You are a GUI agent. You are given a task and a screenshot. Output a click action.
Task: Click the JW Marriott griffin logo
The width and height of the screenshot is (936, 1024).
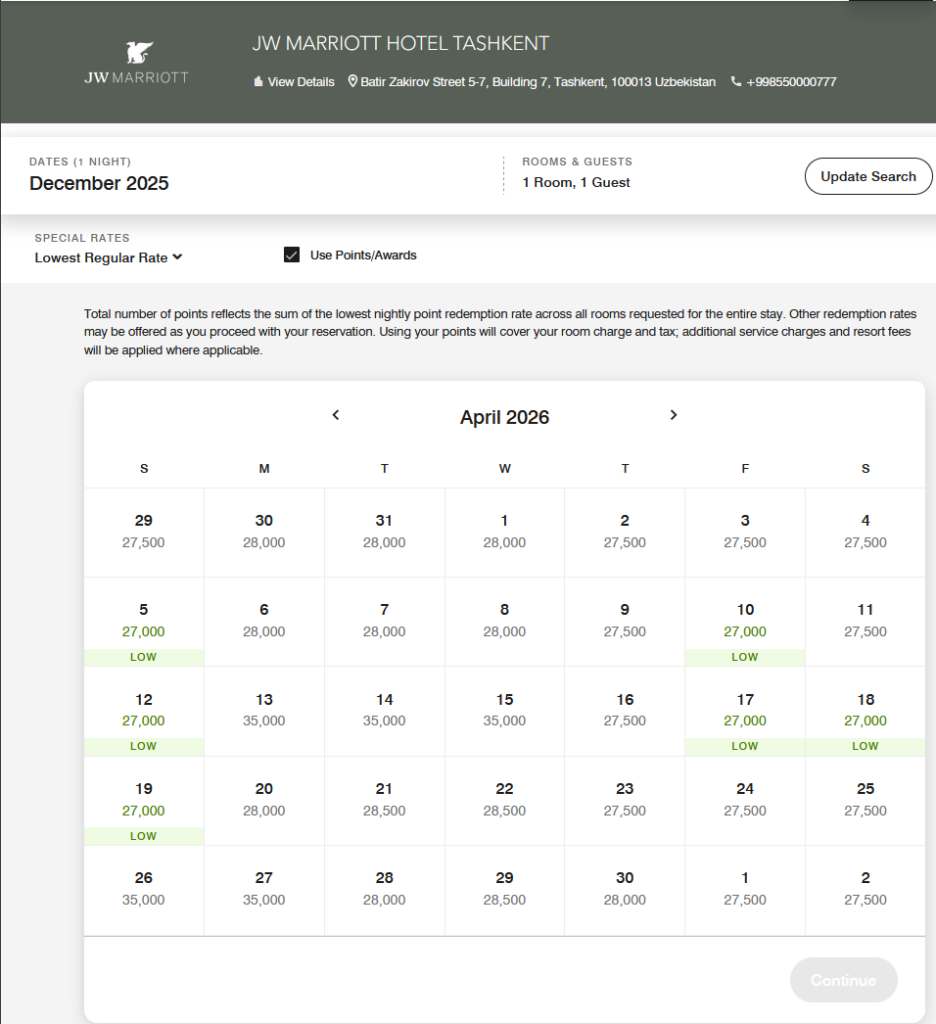point(136,55)
